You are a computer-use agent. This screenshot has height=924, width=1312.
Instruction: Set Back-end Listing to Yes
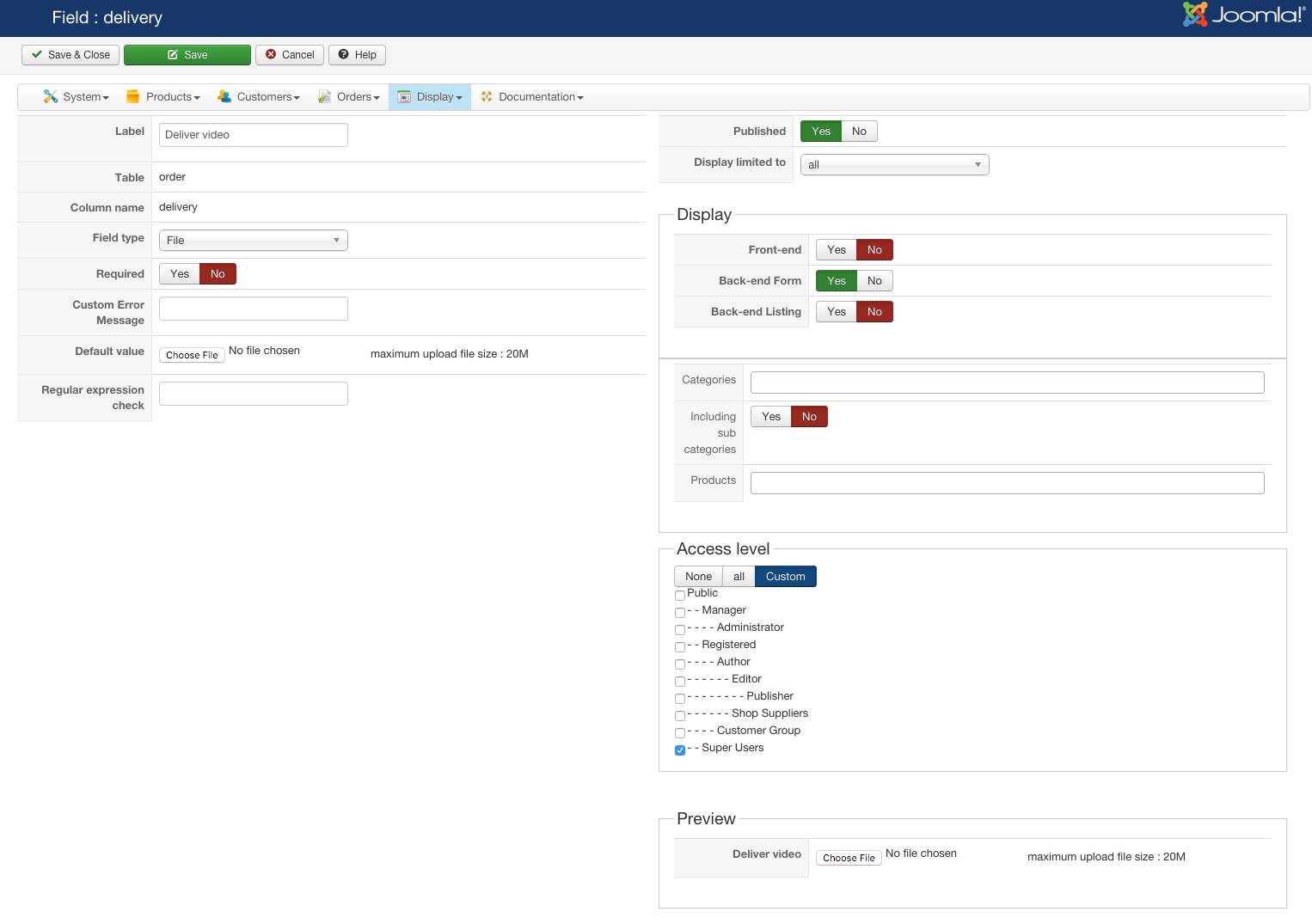click(x=837, y=312)
